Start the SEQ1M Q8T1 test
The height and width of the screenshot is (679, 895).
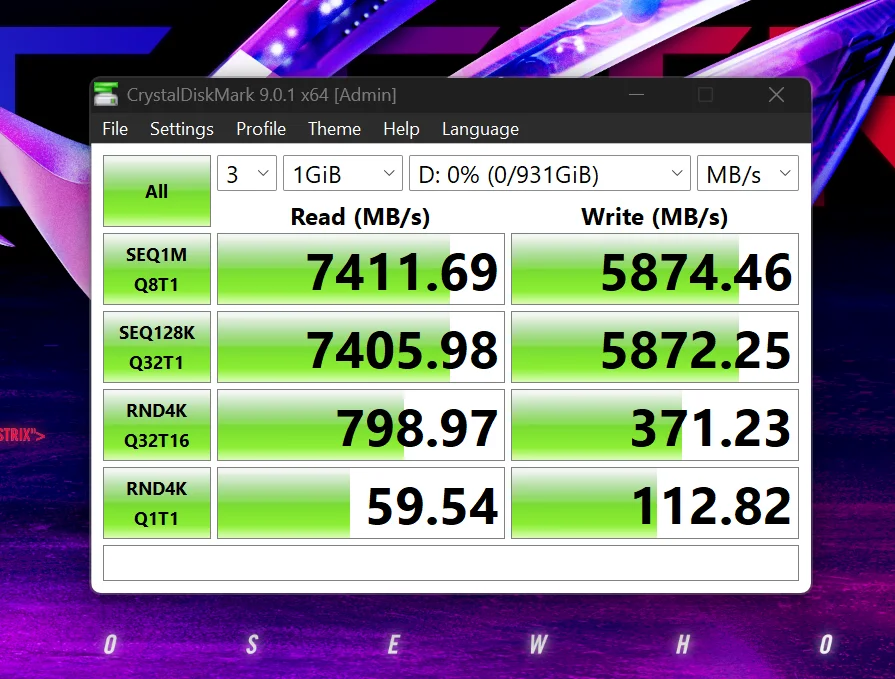157,269
